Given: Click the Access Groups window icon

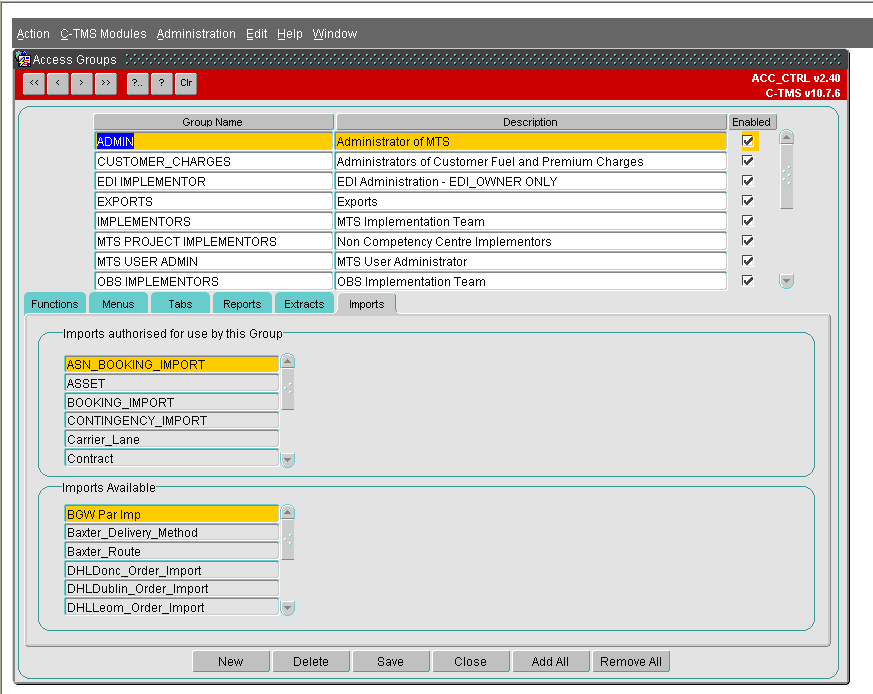Looking at the screenshot, I should pos(23,59).
